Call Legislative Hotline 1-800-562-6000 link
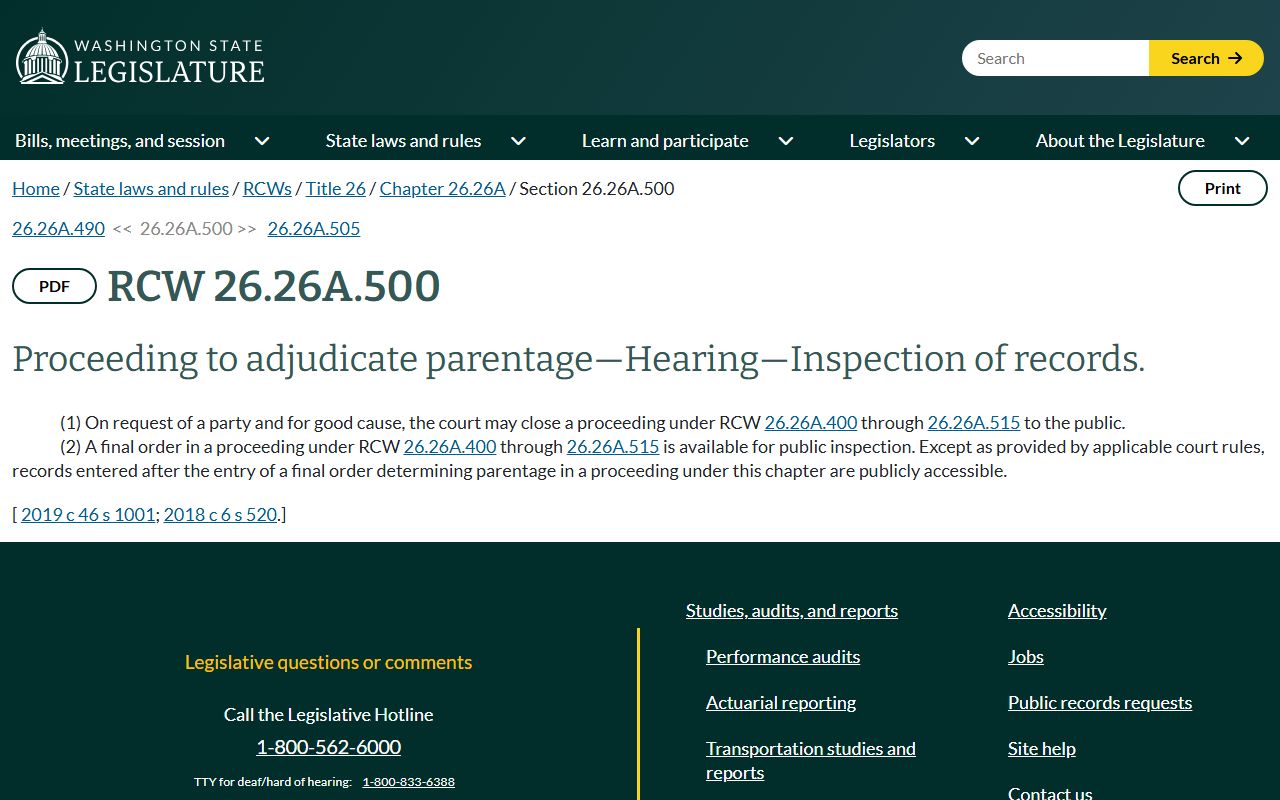Image resolution: width=1280 pixels, height=800 pixels. click(329, 747)
